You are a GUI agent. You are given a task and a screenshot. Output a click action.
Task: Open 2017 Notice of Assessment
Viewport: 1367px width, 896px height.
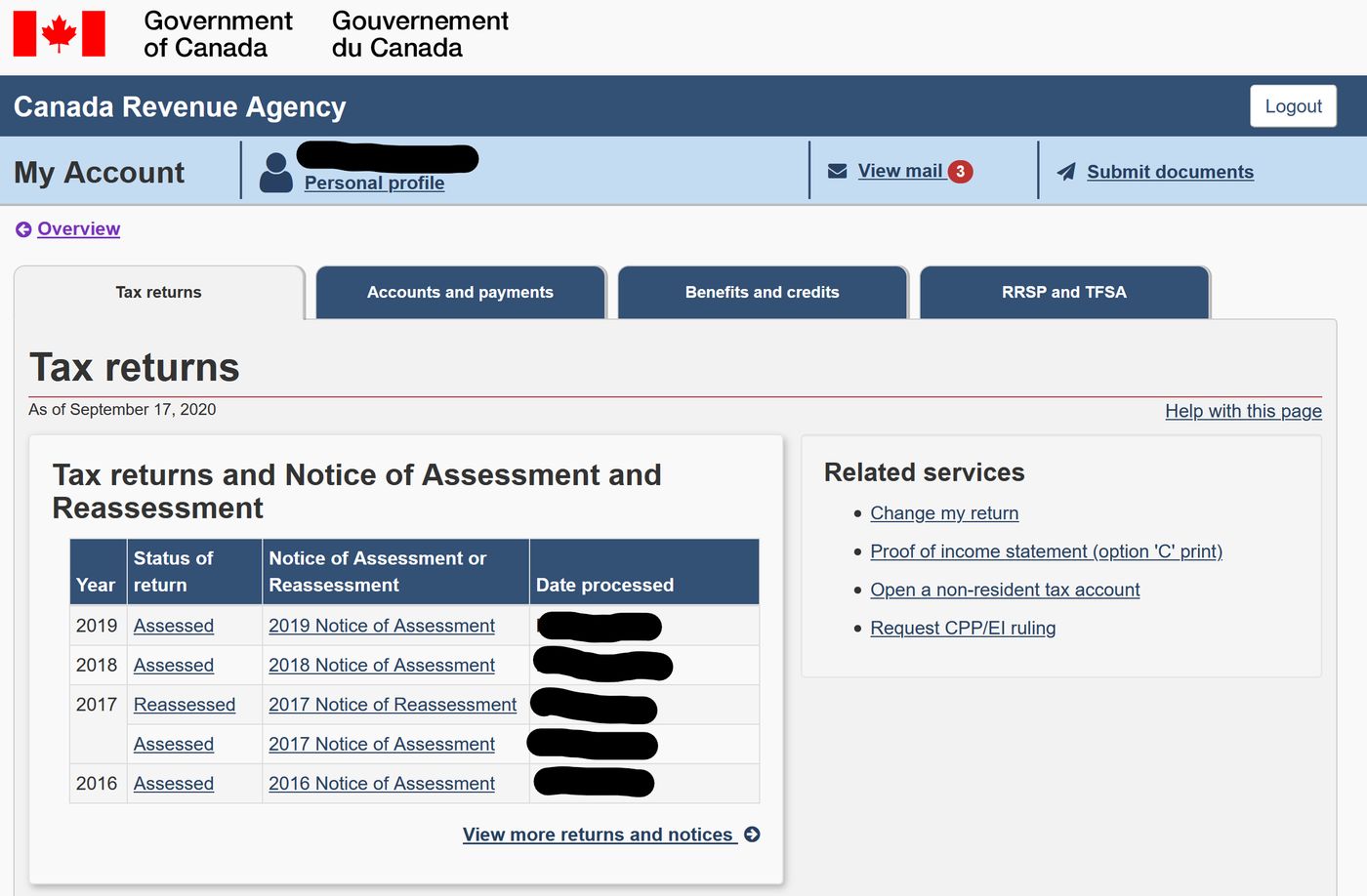tap(382, 744)
